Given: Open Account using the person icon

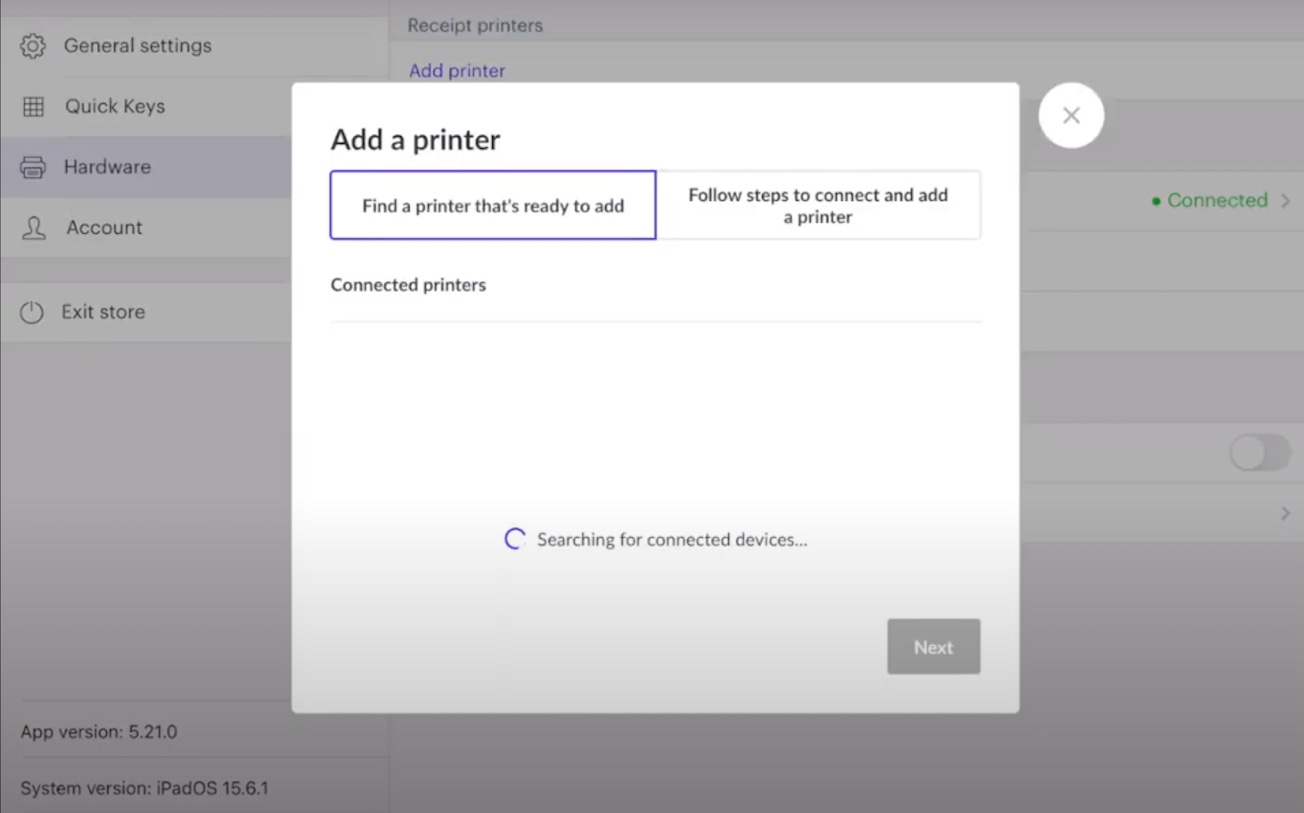Looking at the screenshot, I should [x=33, y=227].
